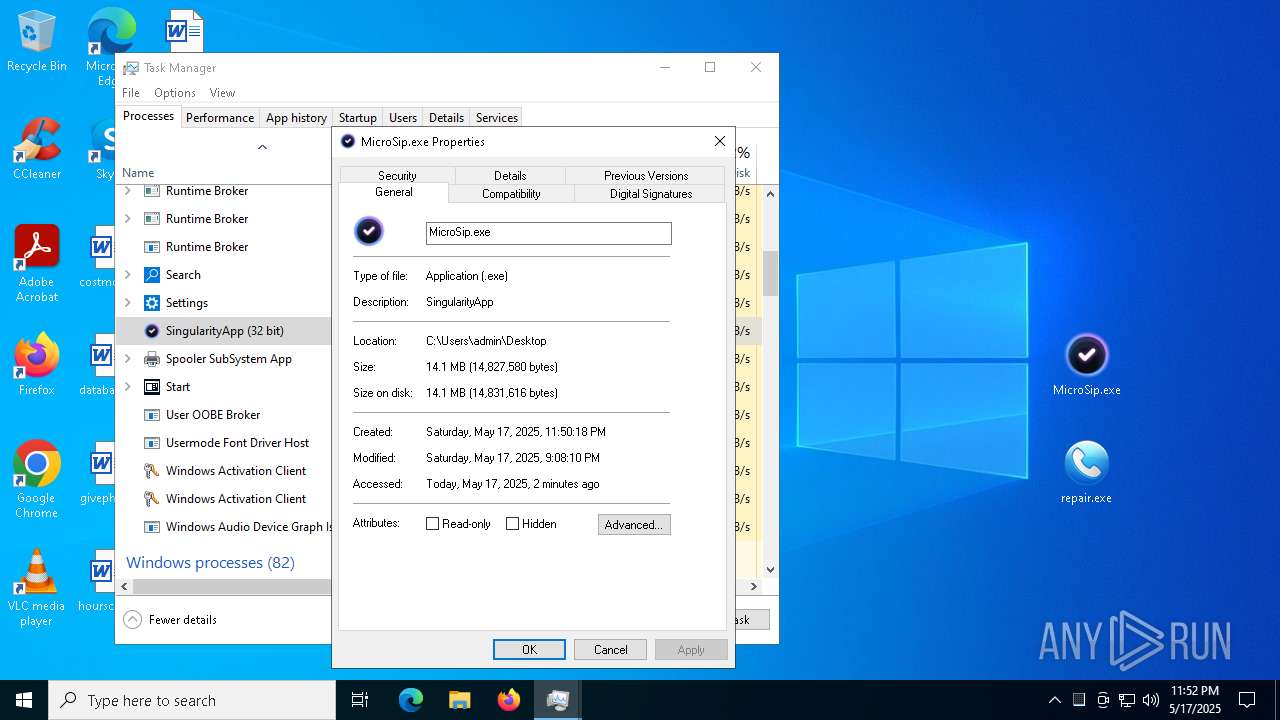Image resolution: width=1280 pixels, height=720 pixels.
Task: Launch the Adobe Acrobat desktop shortcut
Action: [36, 264]
